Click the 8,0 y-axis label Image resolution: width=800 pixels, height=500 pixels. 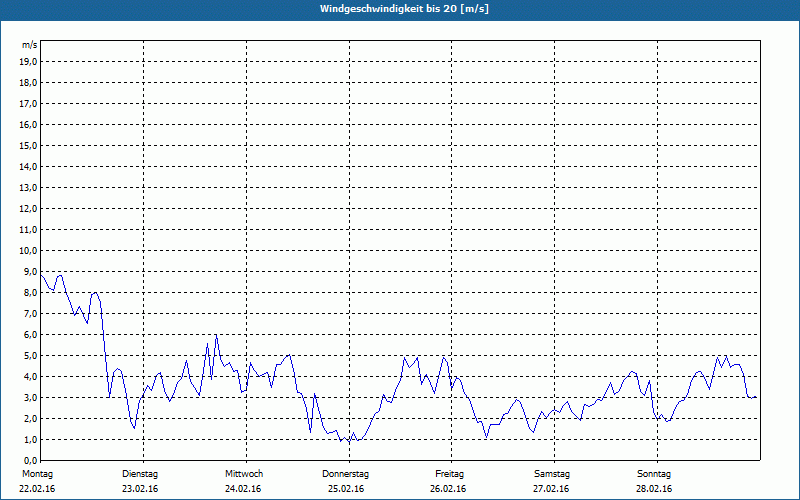click(x=30, y=293)
